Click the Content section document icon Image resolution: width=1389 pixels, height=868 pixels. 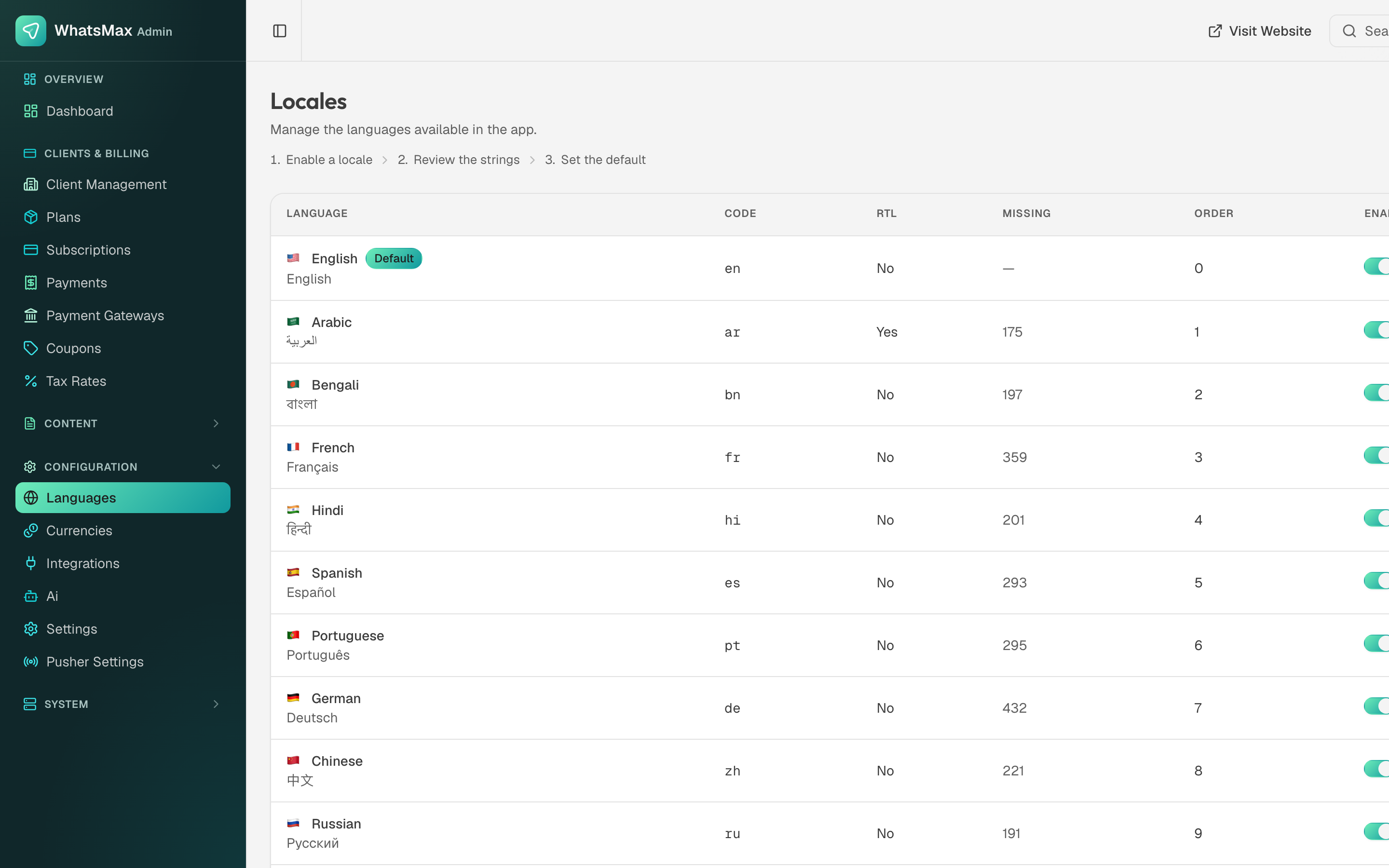[x=30, y=423]
